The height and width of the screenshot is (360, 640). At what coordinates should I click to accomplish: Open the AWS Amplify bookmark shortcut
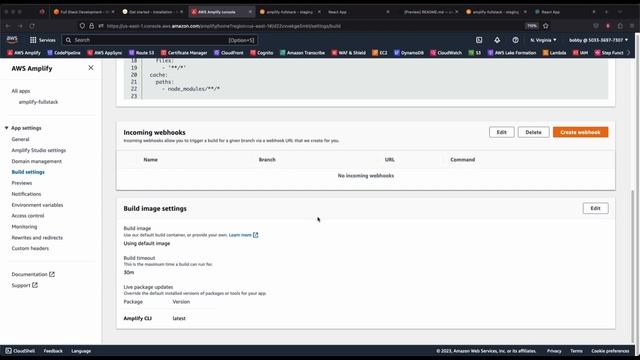coord(24,53)
